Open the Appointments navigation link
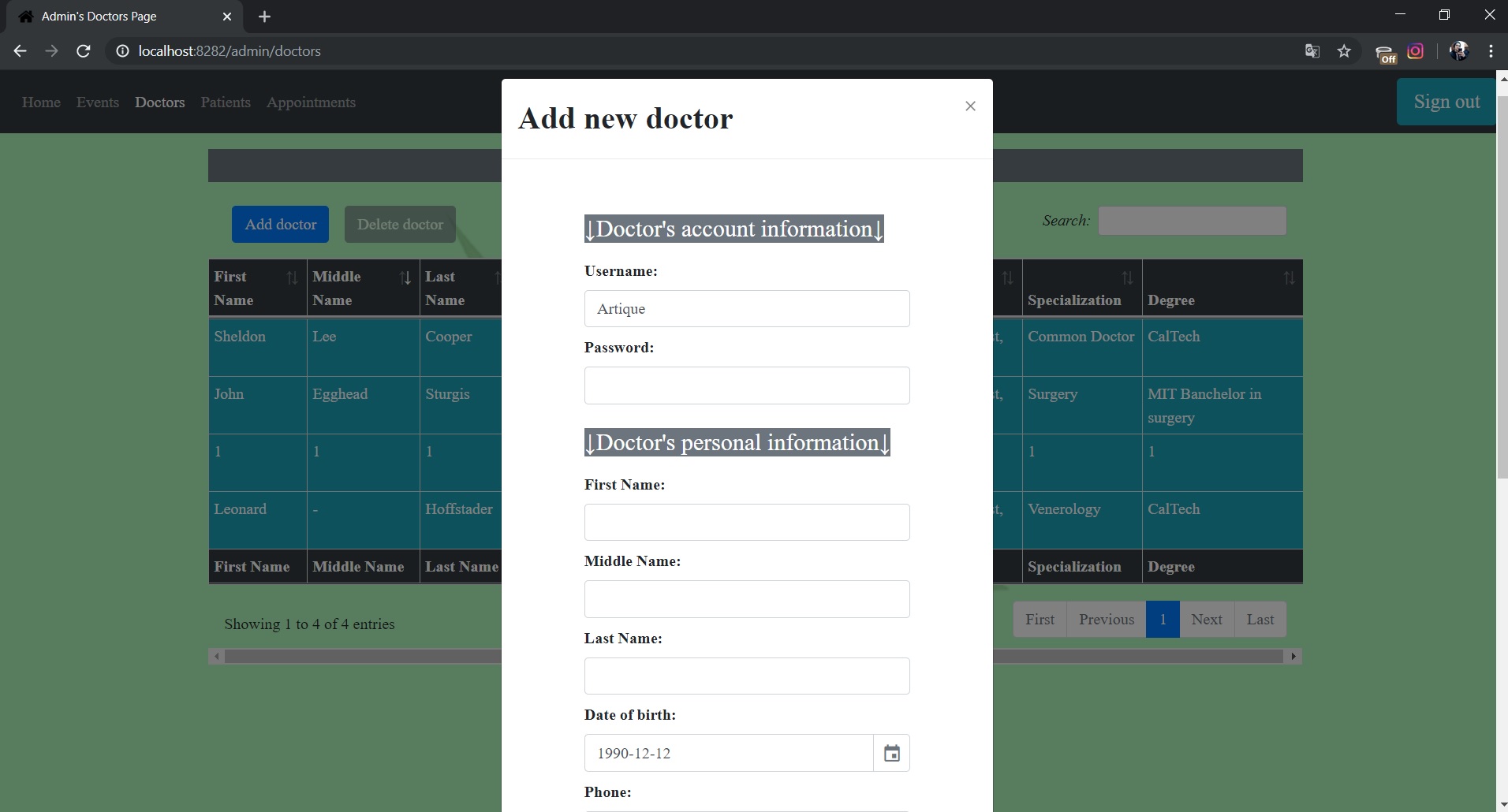 click(311, 102)
